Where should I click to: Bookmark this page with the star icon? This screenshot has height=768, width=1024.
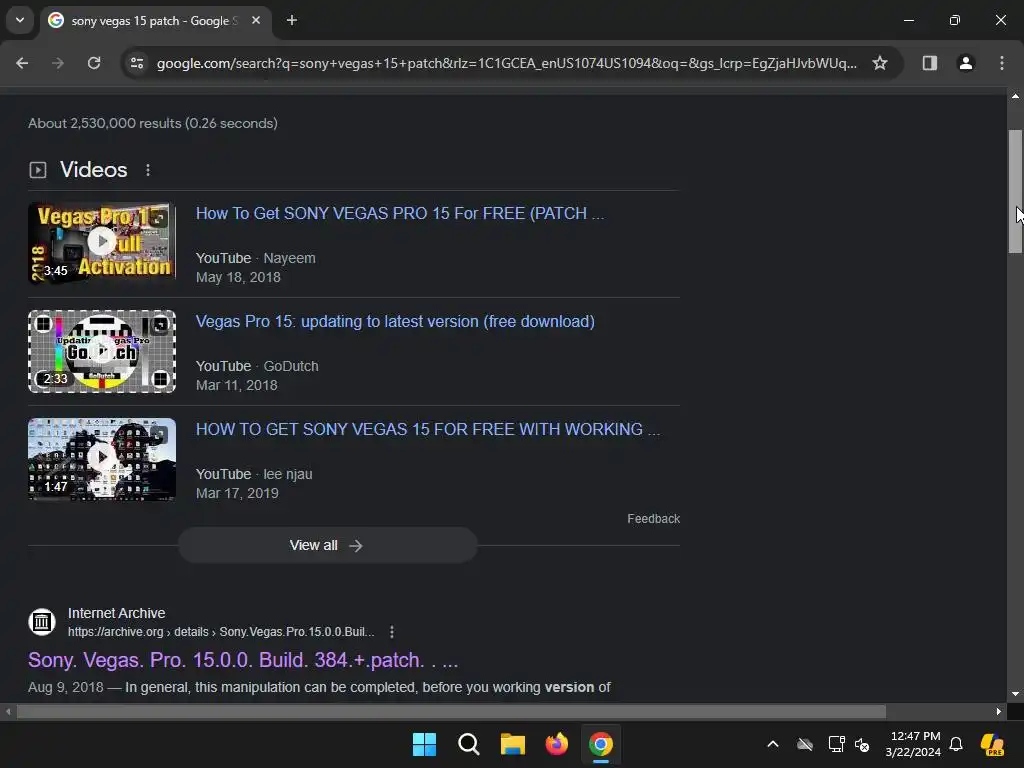[x=880, y=63]
